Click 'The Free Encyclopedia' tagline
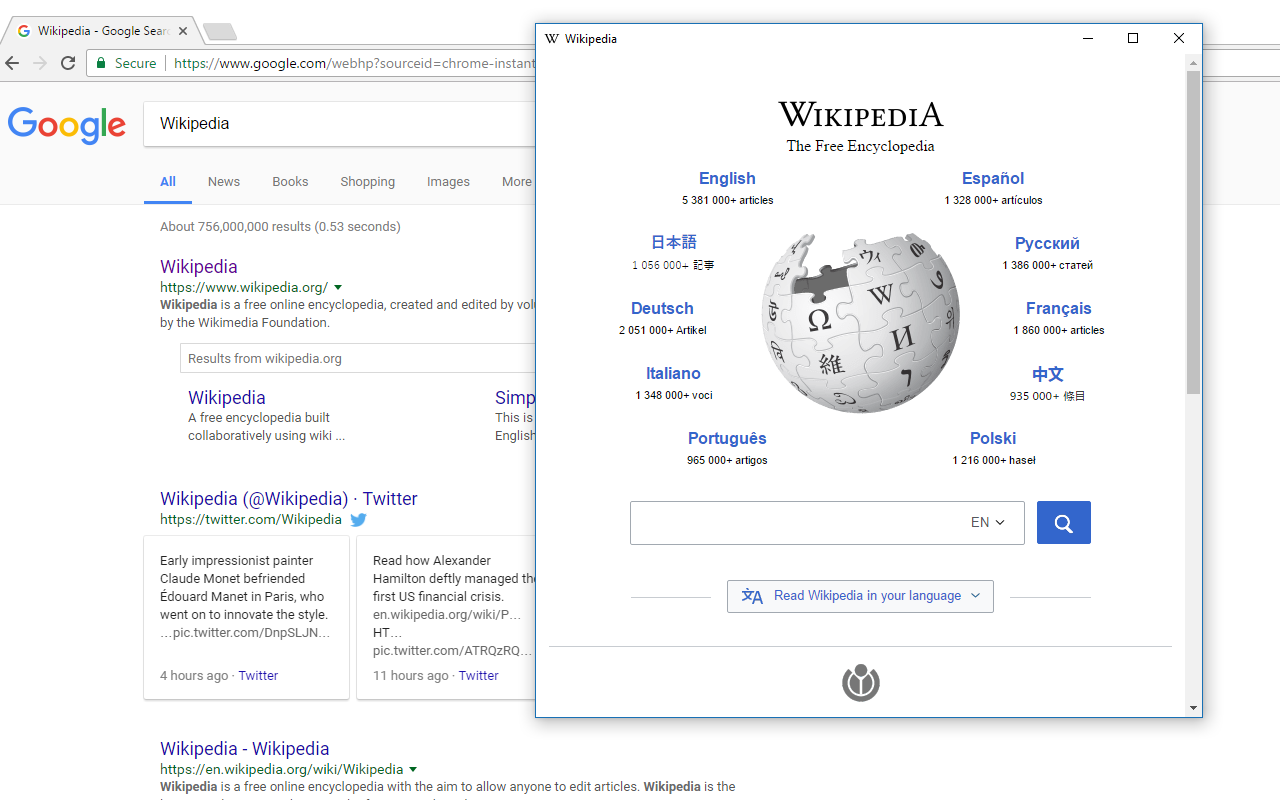The height and width of the screenshot is (800, 1280). tap(860, 146)
